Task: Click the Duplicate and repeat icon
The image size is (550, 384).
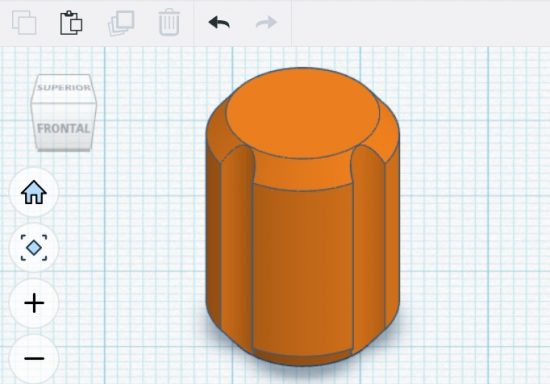Action: [x=121, y=23]
